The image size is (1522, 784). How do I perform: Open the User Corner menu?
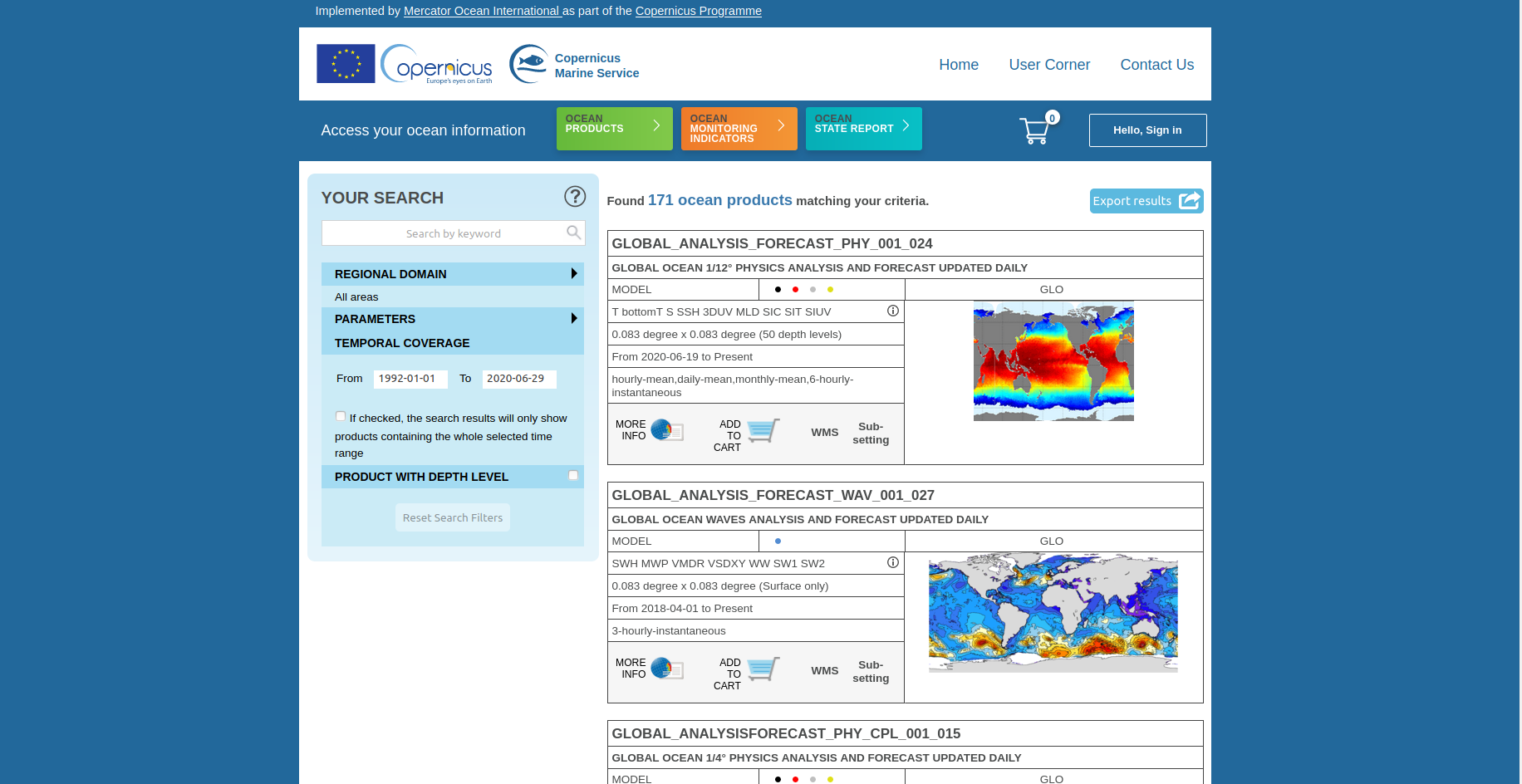coord(1049,65)
